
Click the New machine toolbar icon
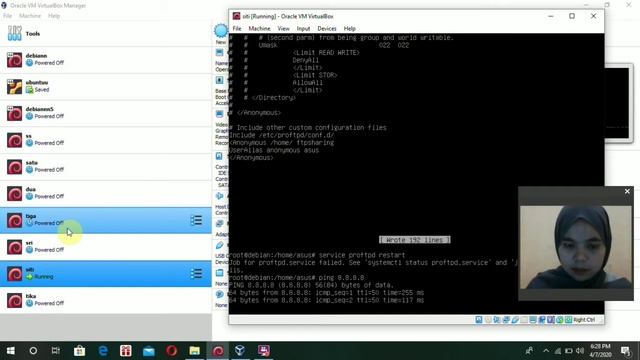221,31
